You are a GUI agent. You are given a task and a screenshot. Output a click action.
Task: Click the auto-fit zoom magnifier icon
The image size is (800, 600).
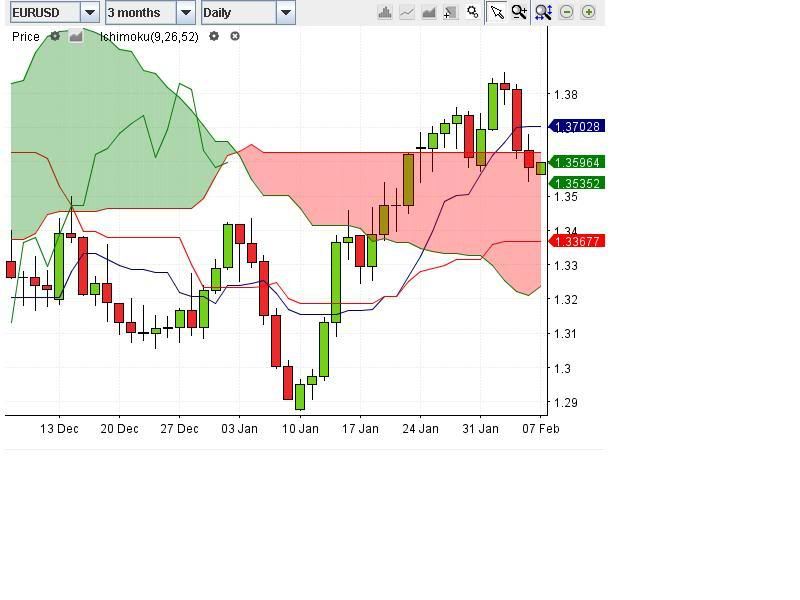click(x=543, y=12)
